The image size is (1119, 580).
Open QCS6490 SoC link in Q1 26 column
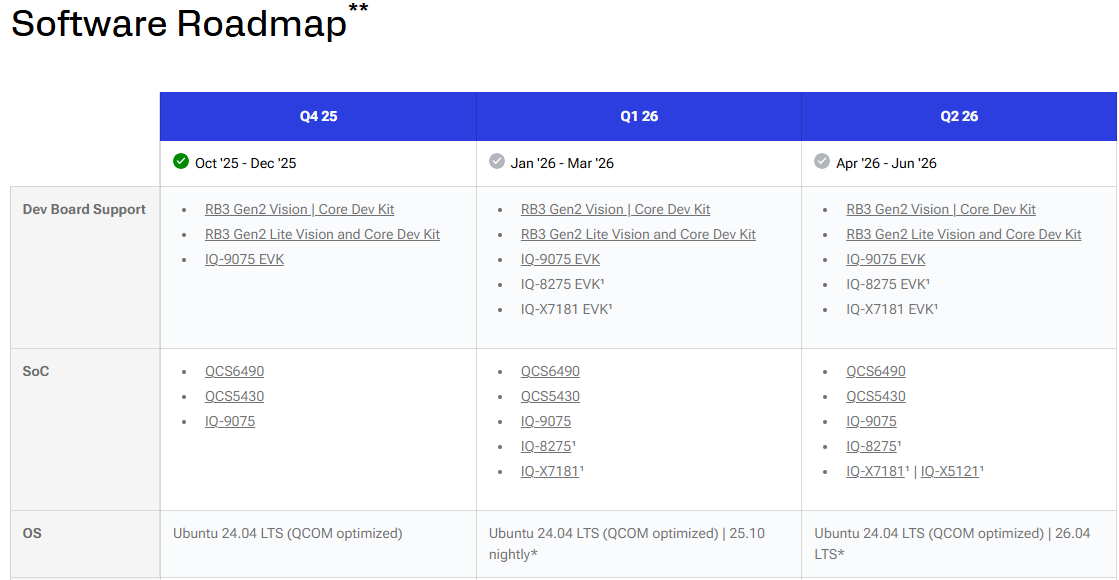coord(550,371)
